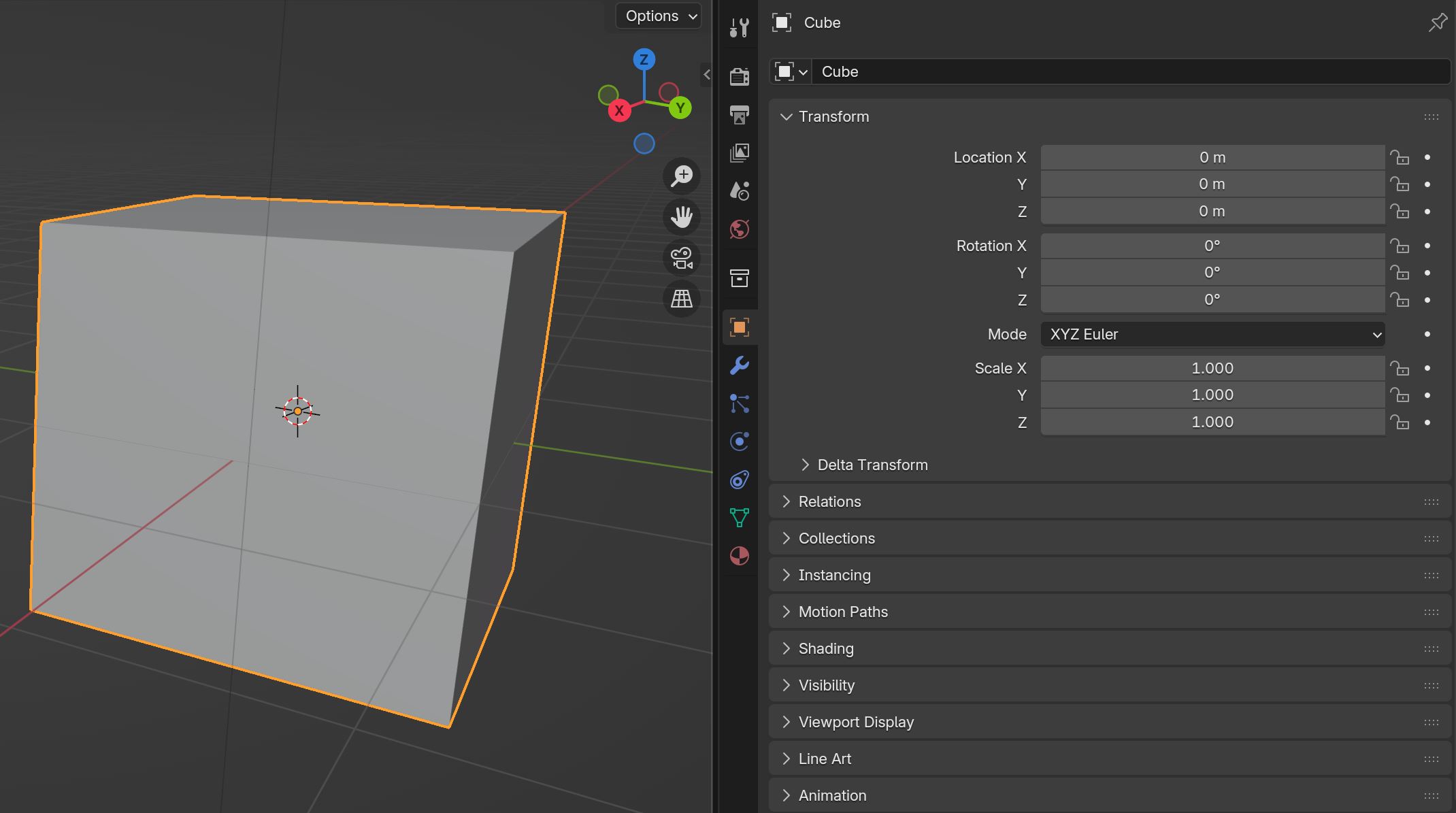
Task: Switch perspective/orthographic with the grid icon
Action: 681,299
